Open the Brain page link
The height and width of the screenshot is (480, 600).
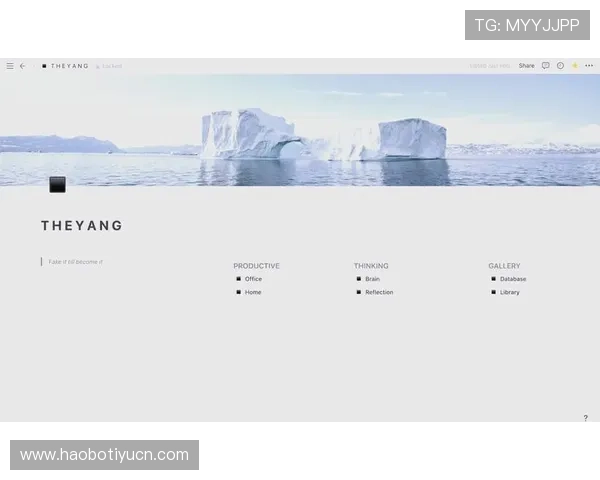coord(372,279)
